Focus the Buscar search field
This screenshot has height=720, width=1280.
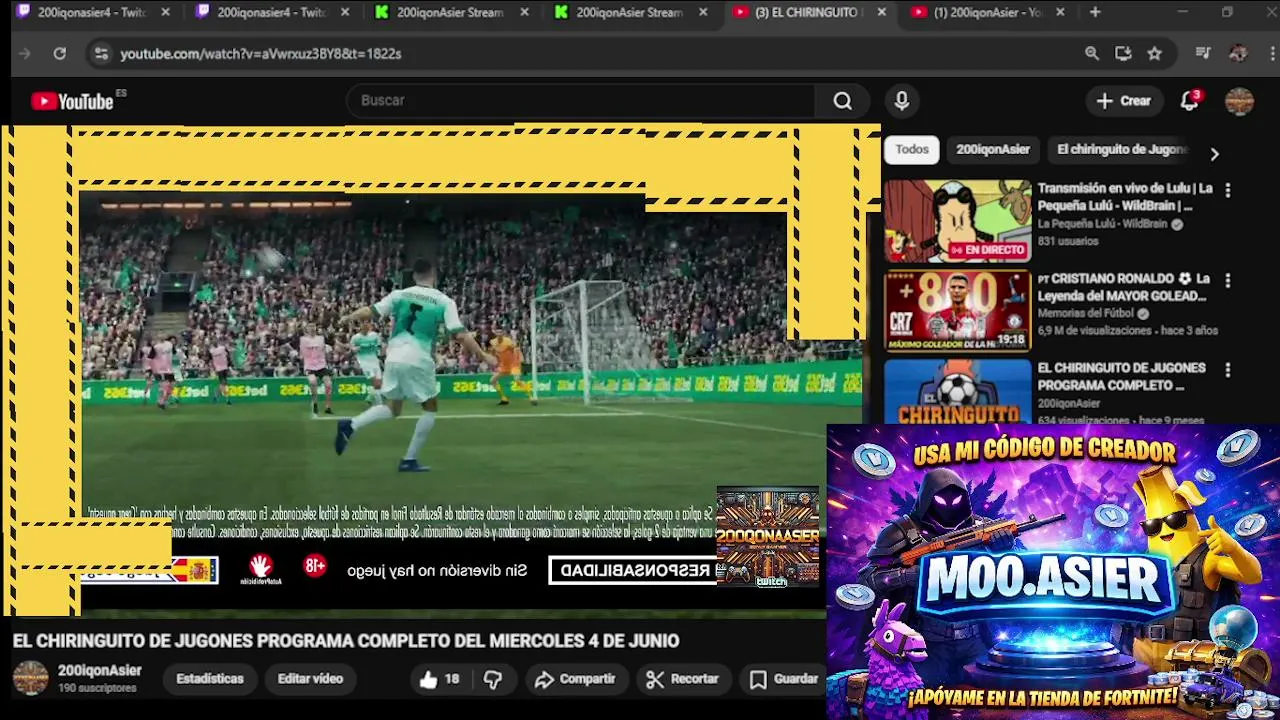[581, 101]
